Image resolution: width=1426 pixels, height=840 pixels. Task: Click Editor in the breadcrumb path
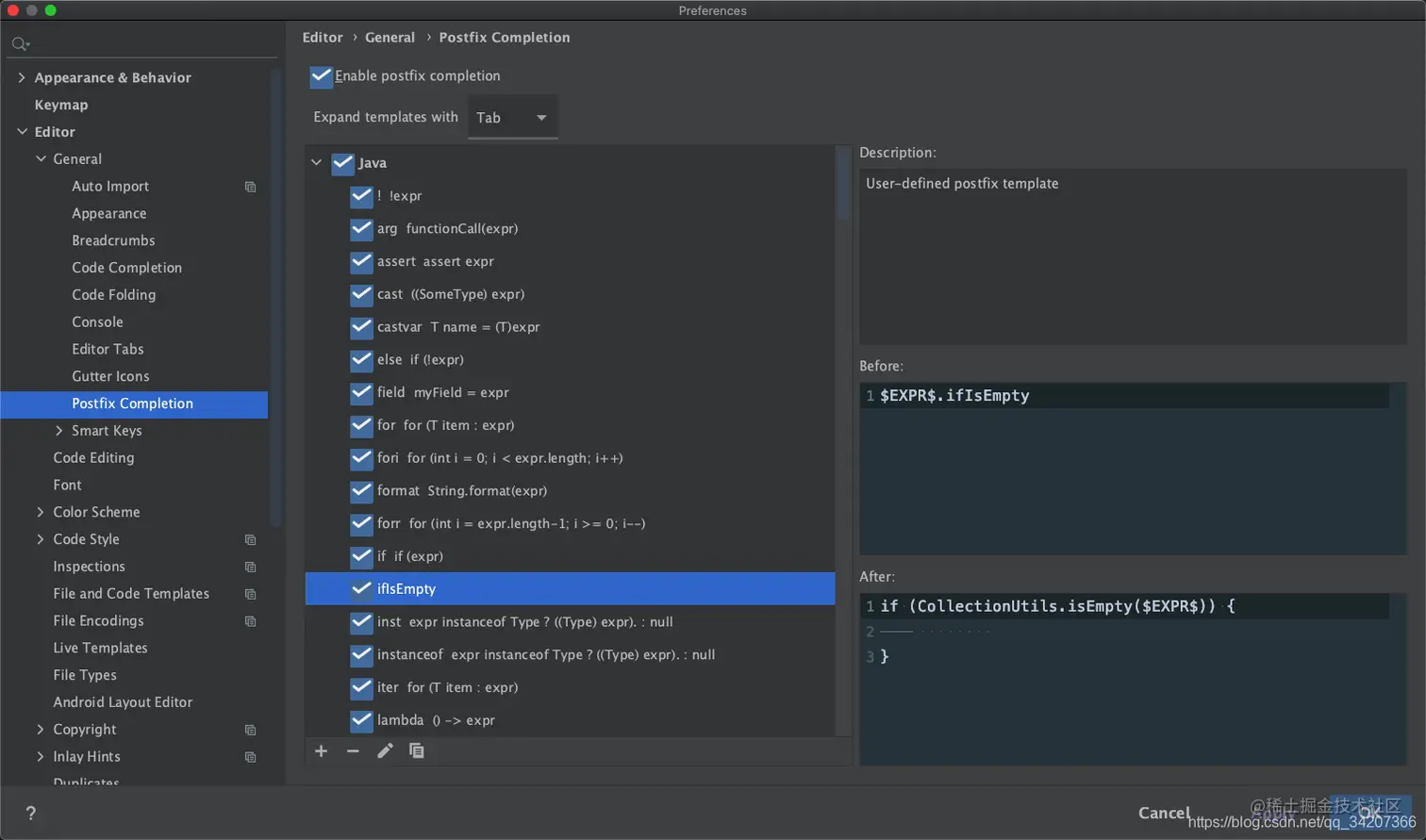click(x=323, y=38)
